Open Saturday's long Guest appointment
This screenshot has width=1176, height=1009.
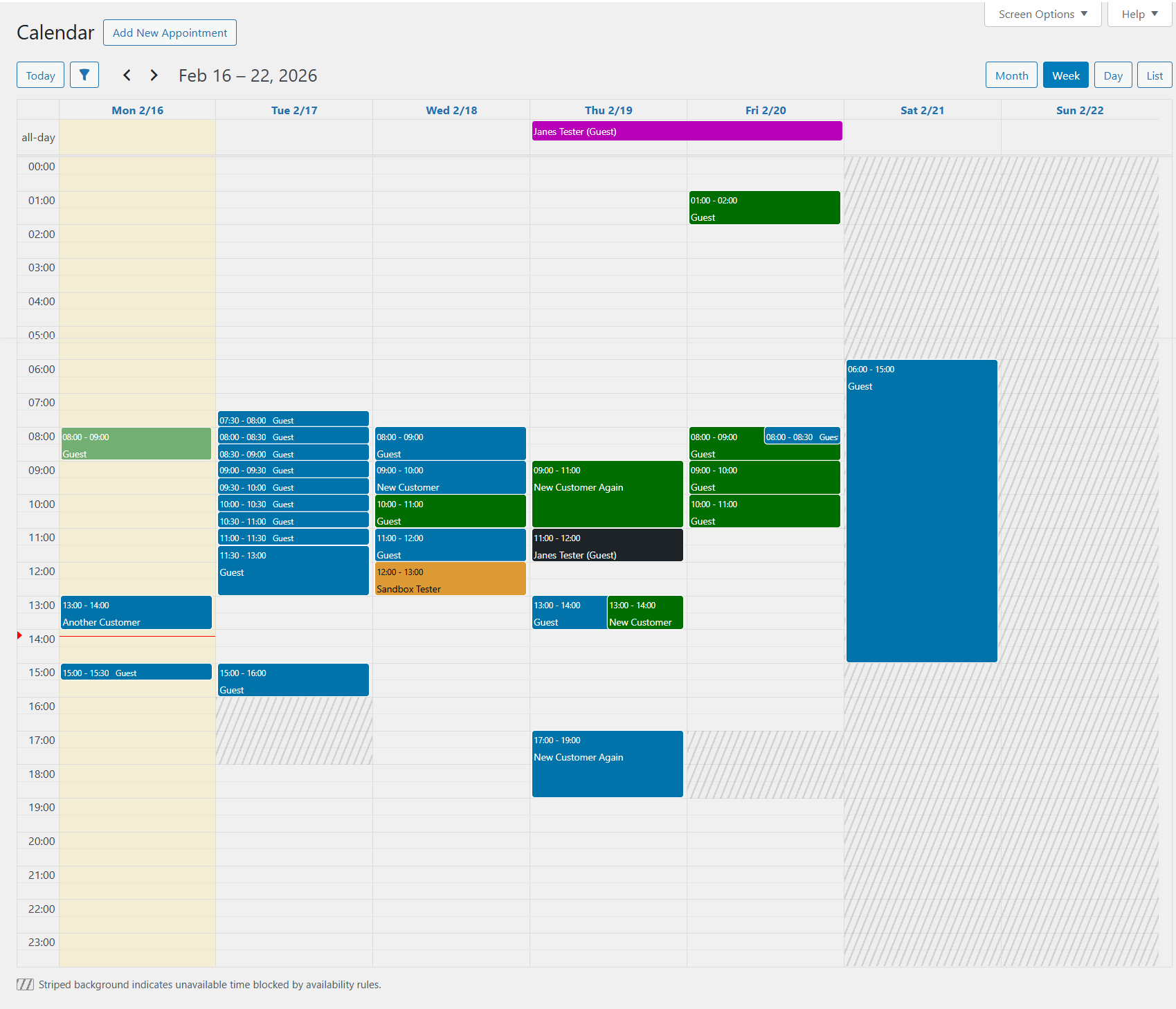[921, 510]
